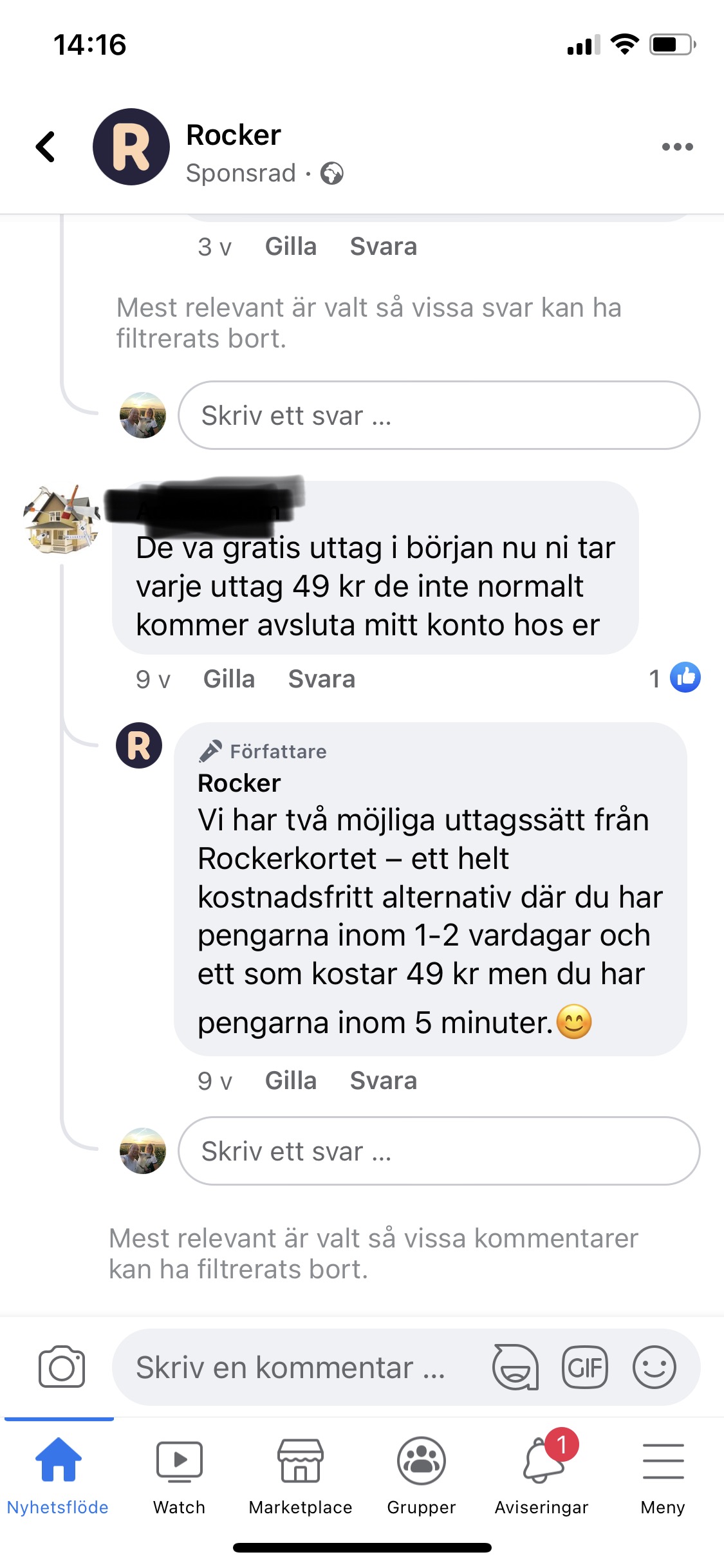Open the three-dot post options menu
Viewport: 724px width, 1568px height.
pos(677,147)
